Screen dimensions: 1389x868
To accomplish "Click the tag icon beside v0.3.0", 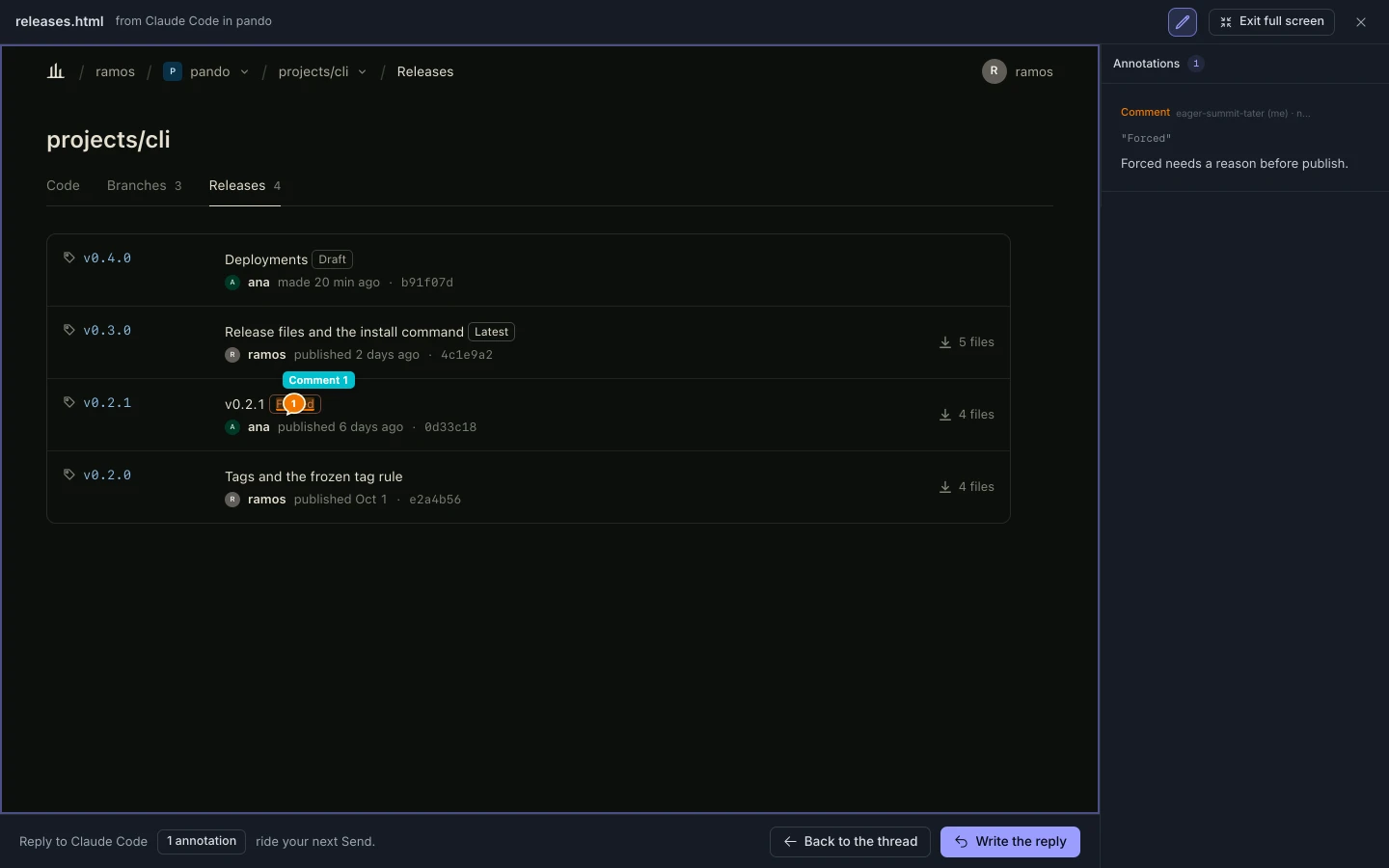I will click(69, 330).
